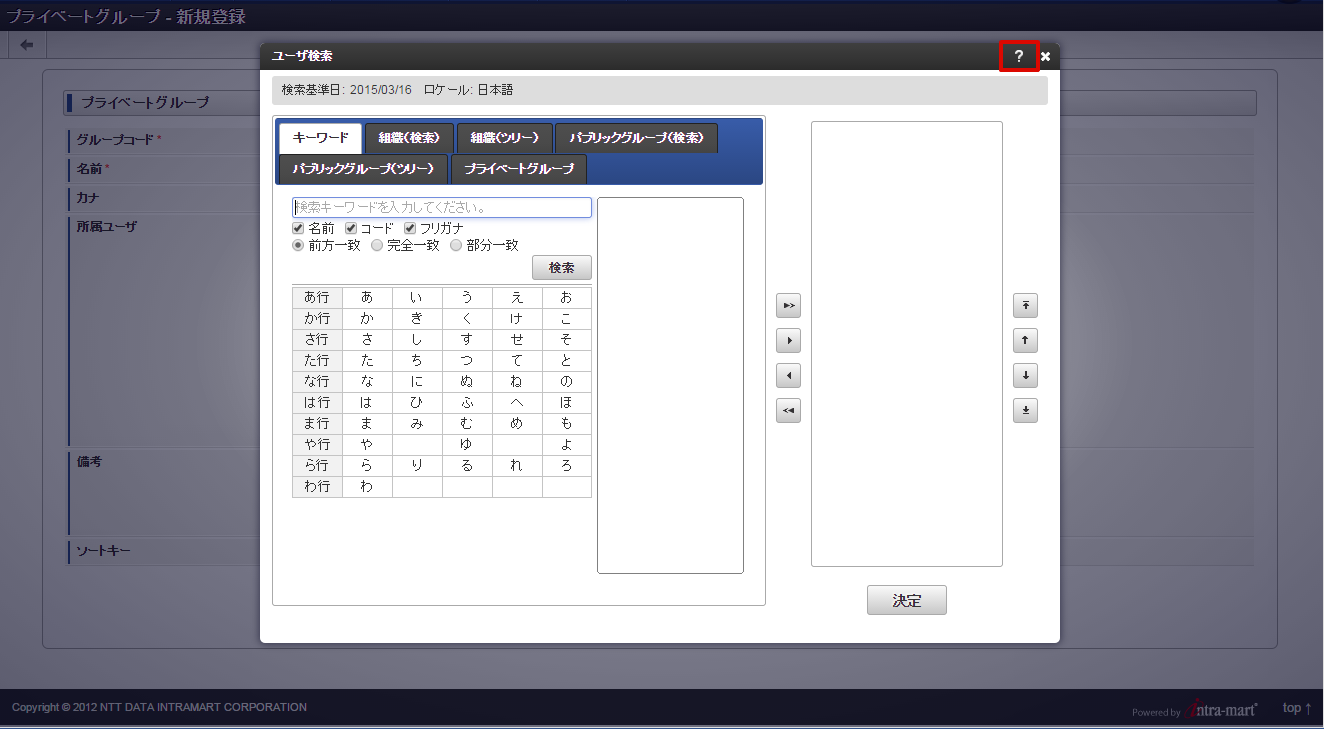This screenshot has width=1324, height=729.
Task: Select kana ろ in the index table
Action: pos(567,466)
